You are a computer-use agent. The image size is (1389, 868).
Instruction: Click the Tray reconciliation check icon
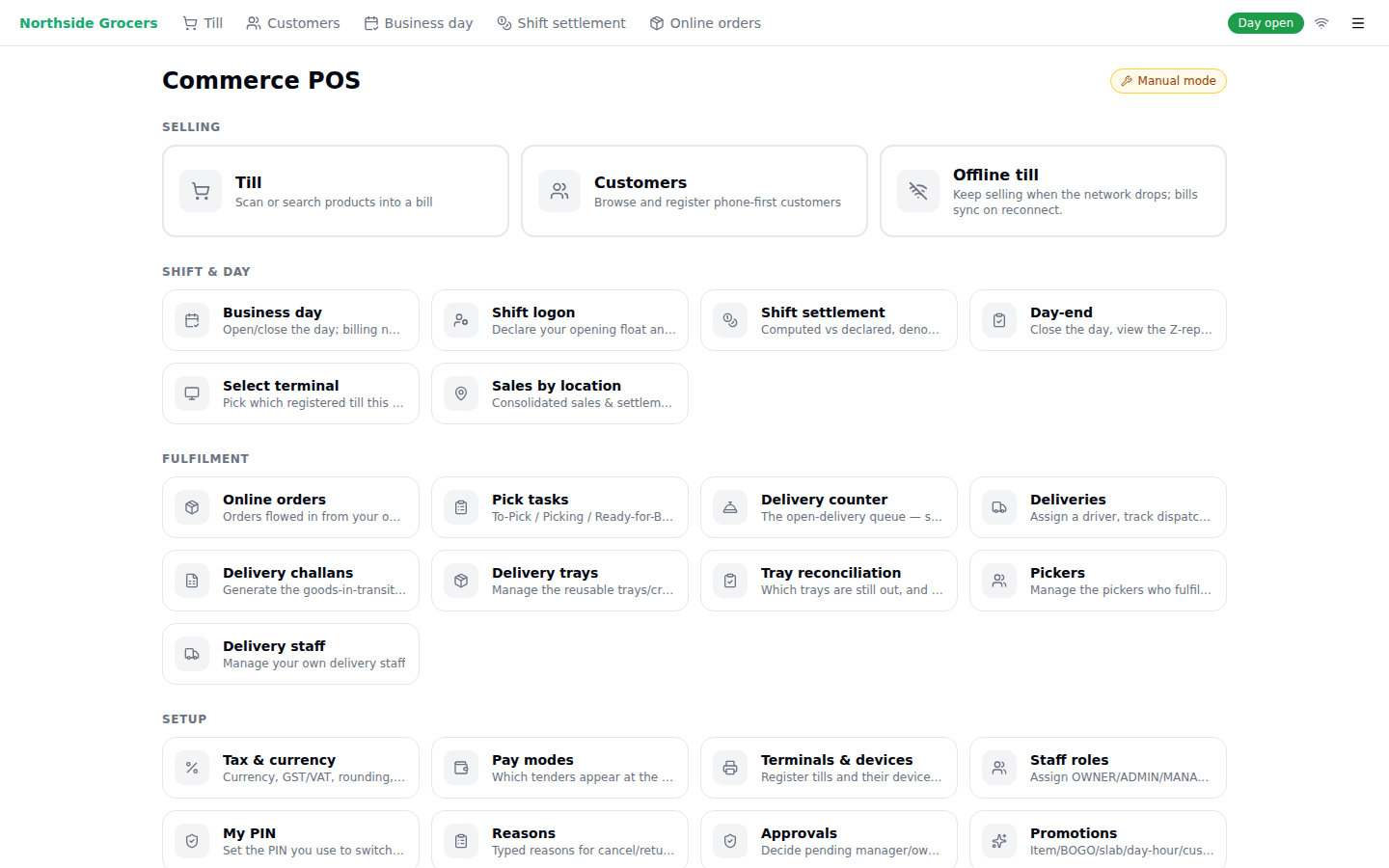730,581
